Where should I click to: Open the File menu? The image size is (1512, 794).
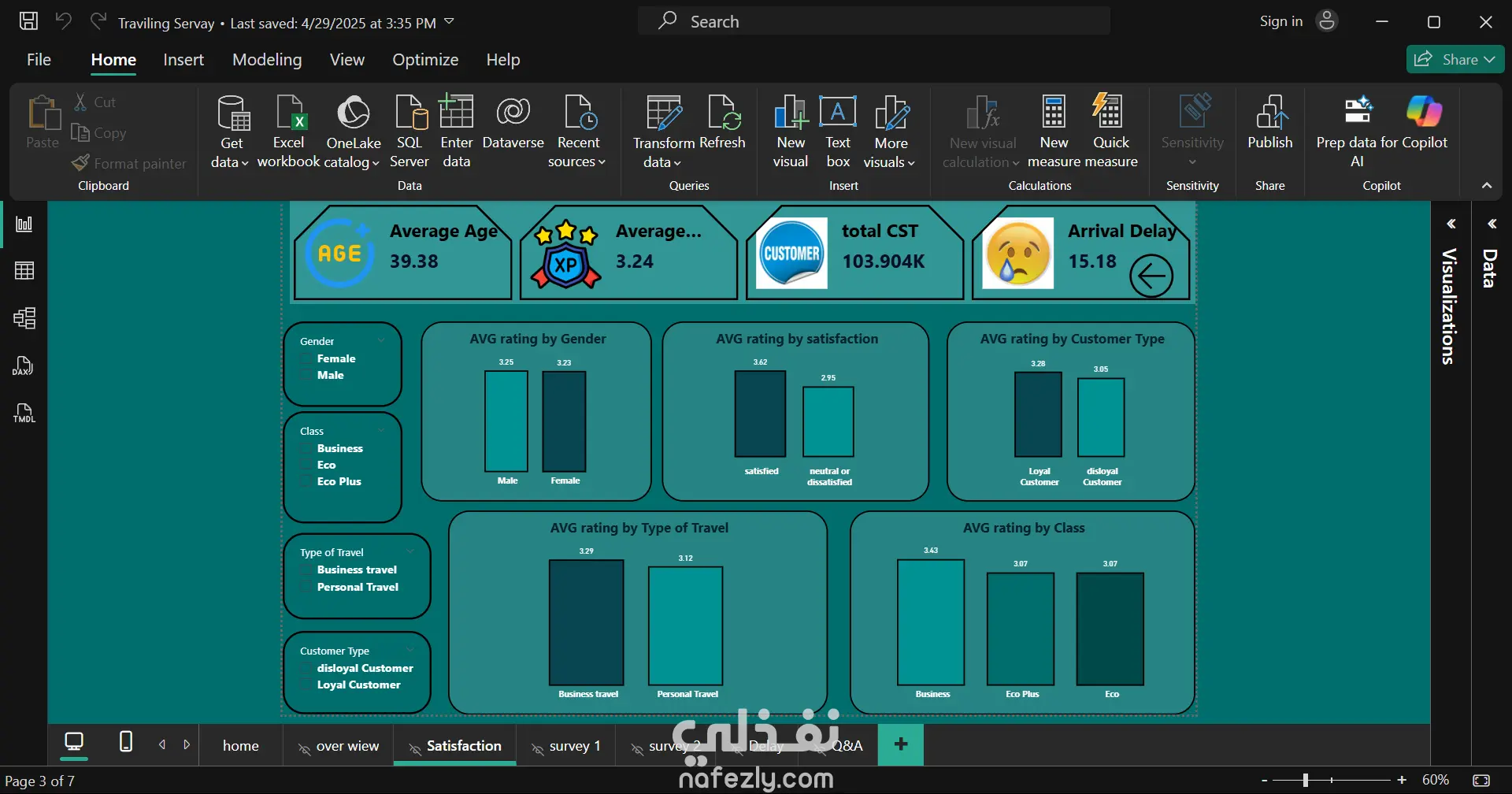click(39, 60)
